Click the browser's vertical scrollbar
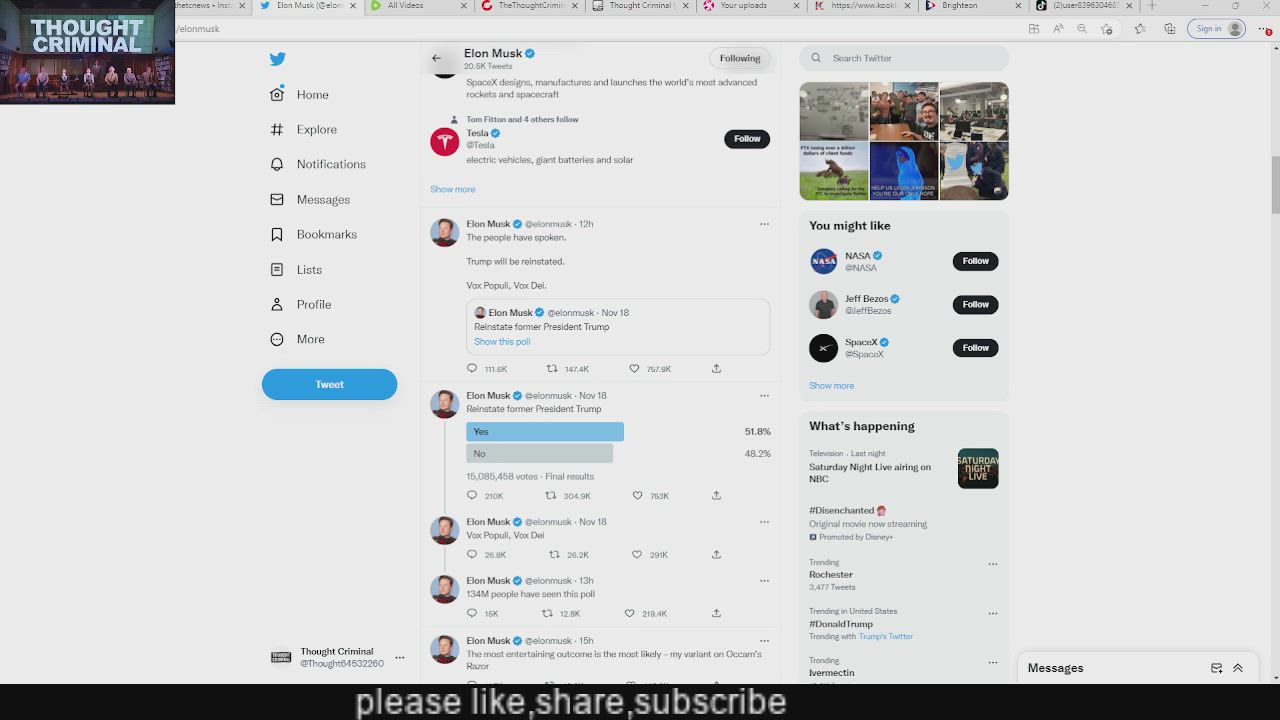 pos(1275,180)
